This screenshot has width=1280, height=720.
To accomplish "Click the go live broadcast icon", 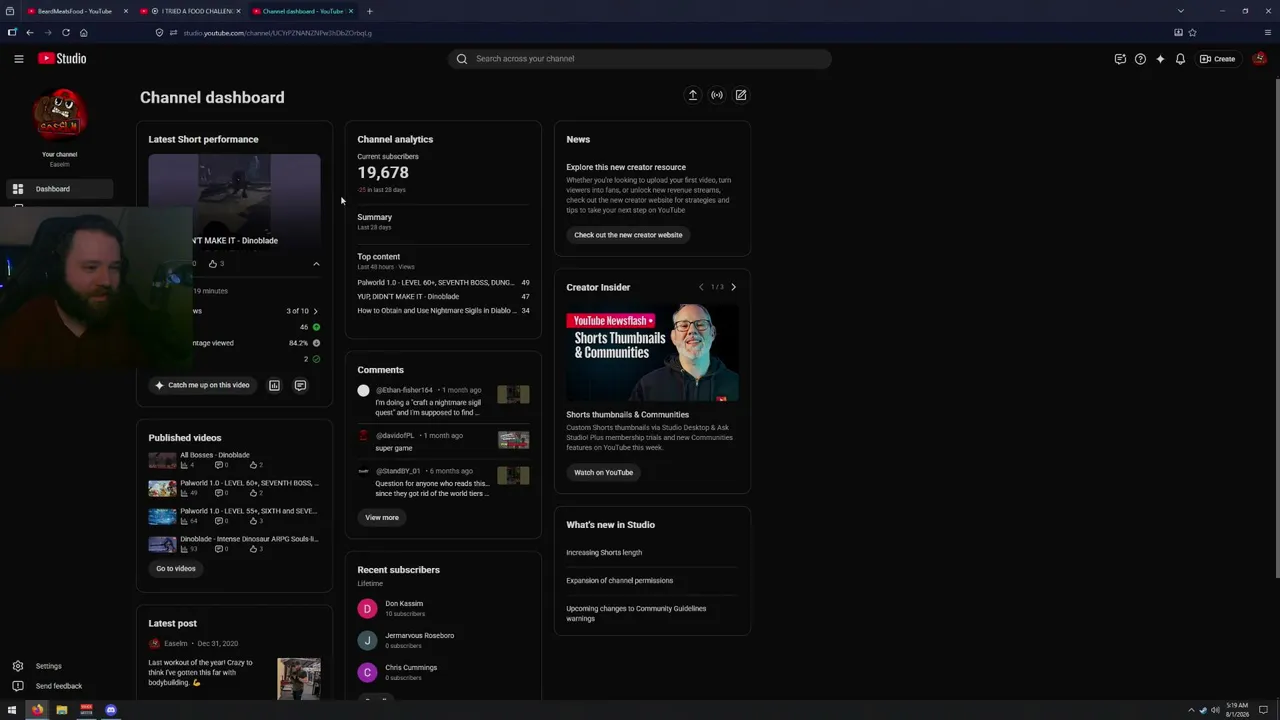I will 717,95.
